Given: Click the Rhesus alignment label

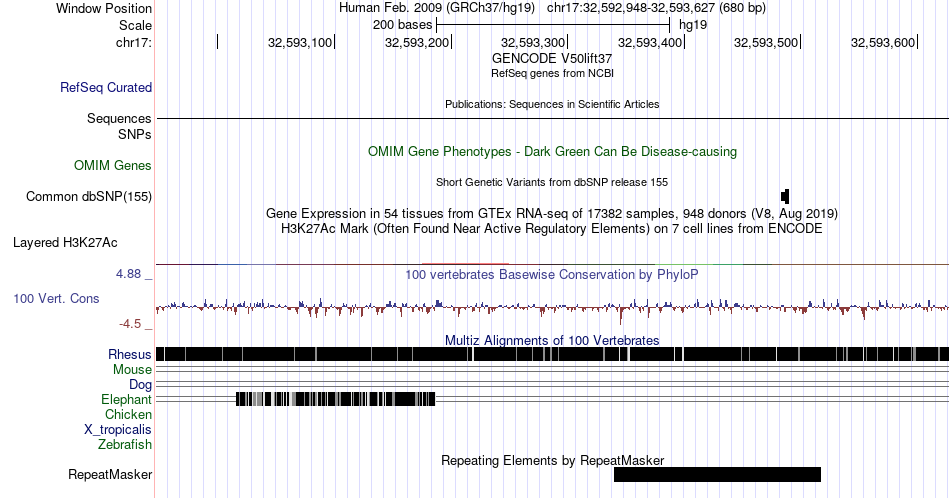Looking at the screenshot, I should pyautogui.click(x=130, y=354).
